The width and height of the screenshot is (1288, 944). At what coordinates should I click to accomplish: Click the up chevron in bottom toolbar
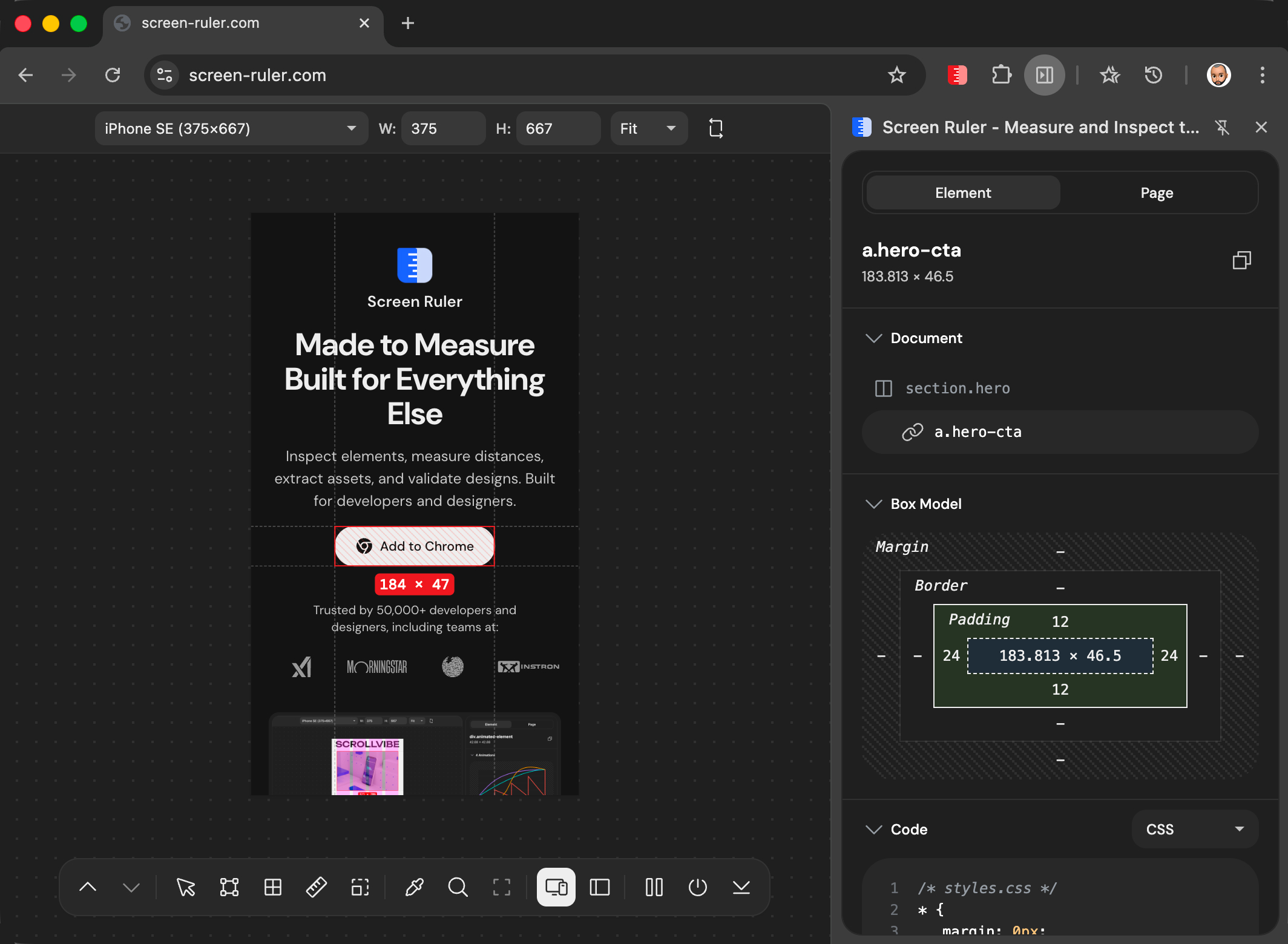(x=88, y=887)
